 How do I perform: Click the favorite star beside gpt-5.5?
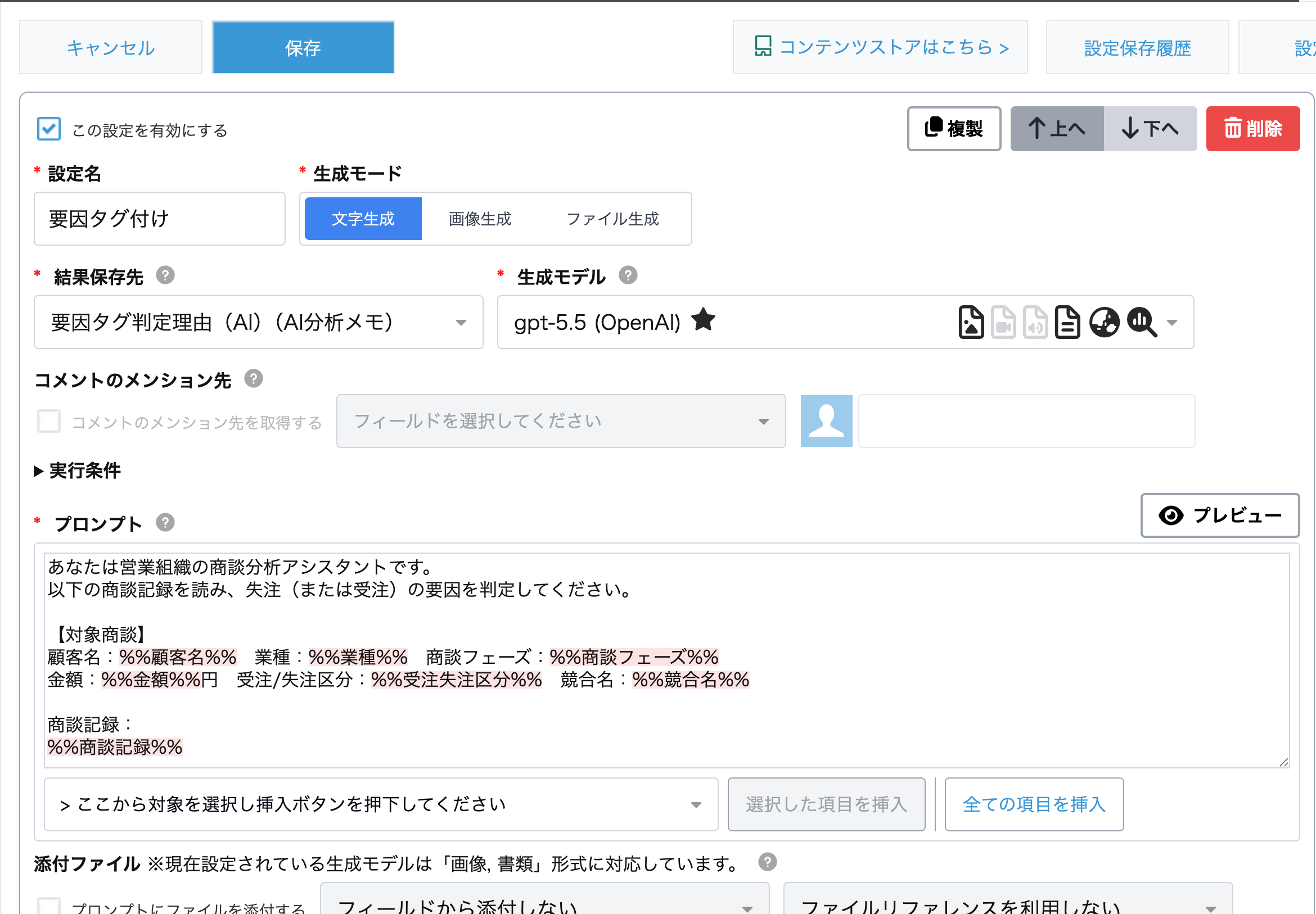coord(703,319)
